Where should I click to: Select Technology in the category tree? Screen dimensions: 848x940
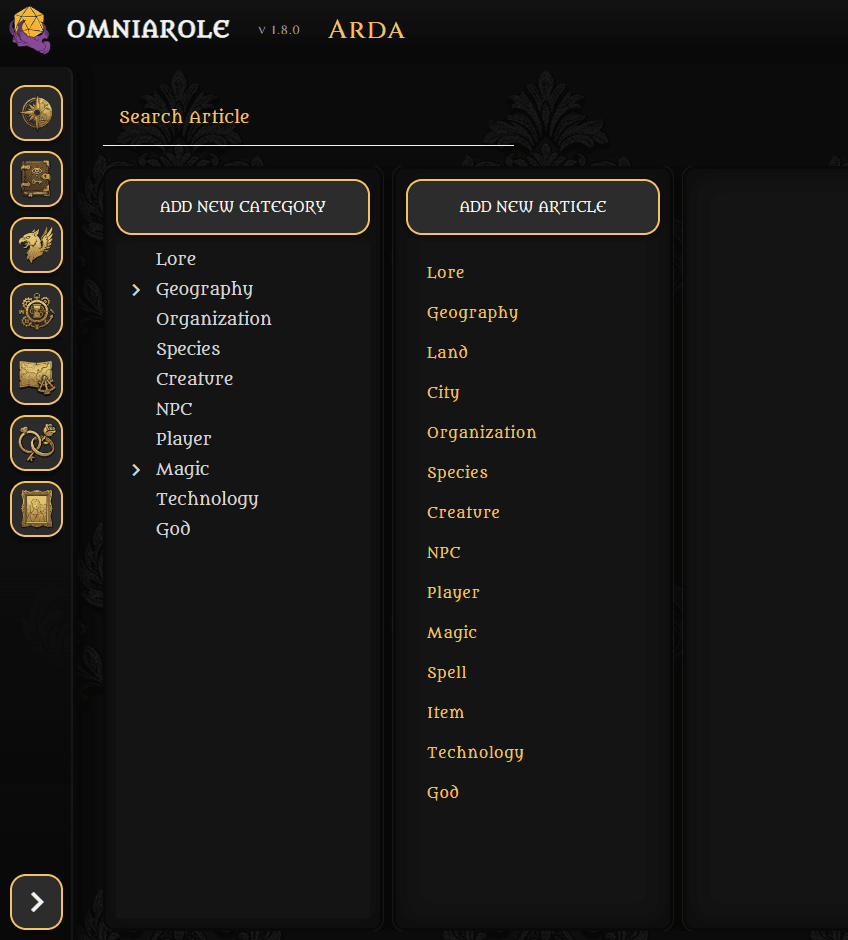(x=207, y=499)
